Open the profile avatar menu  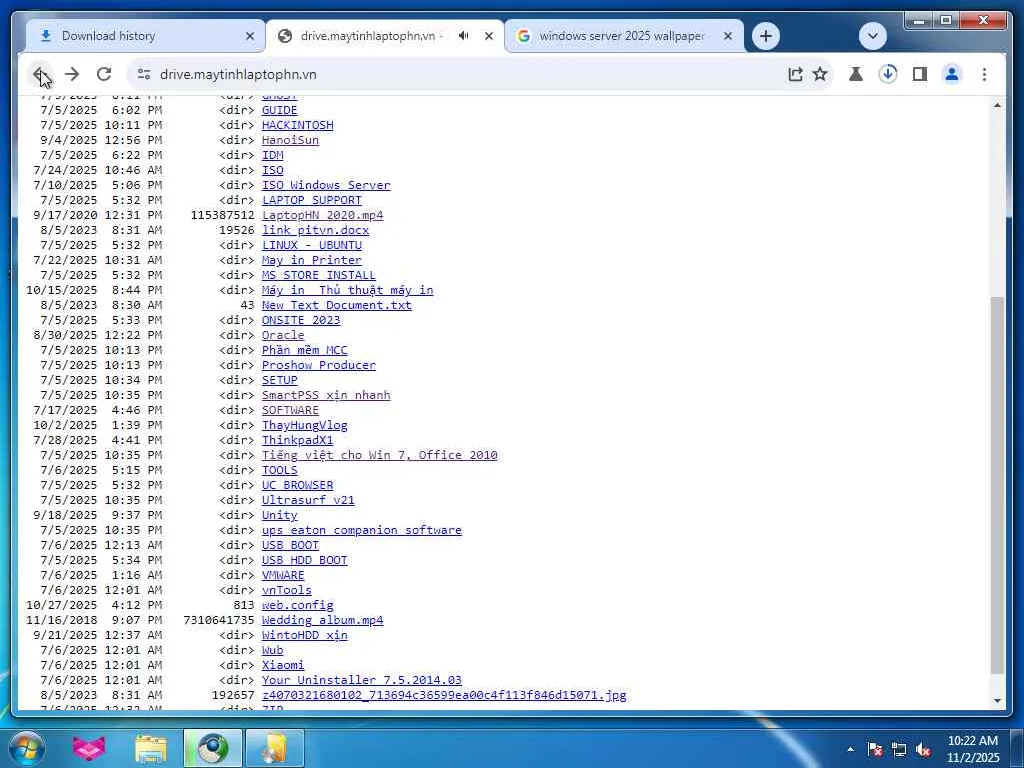(952, 74)
